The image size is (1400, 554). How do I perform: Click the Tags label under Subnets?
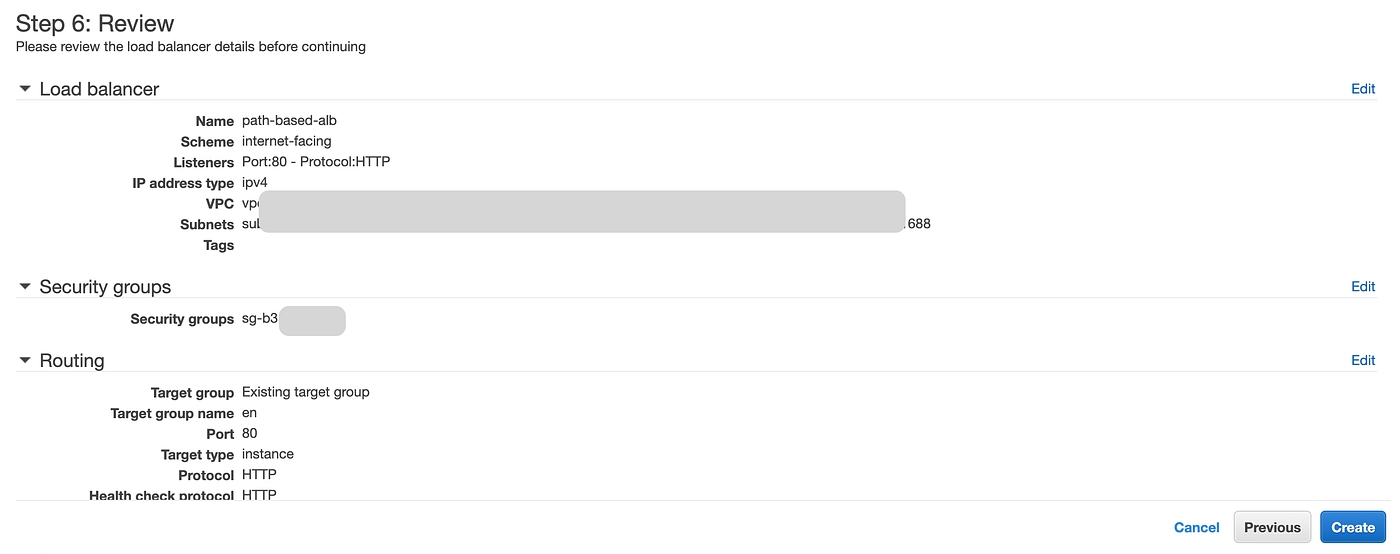pos(218,246)
